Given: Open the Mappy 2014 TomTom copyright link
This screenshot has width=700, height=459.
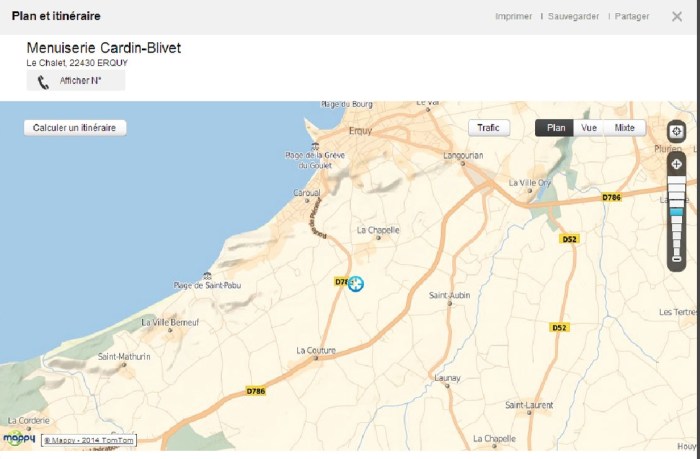Looking at the screenshot, I should click(88, 439).
